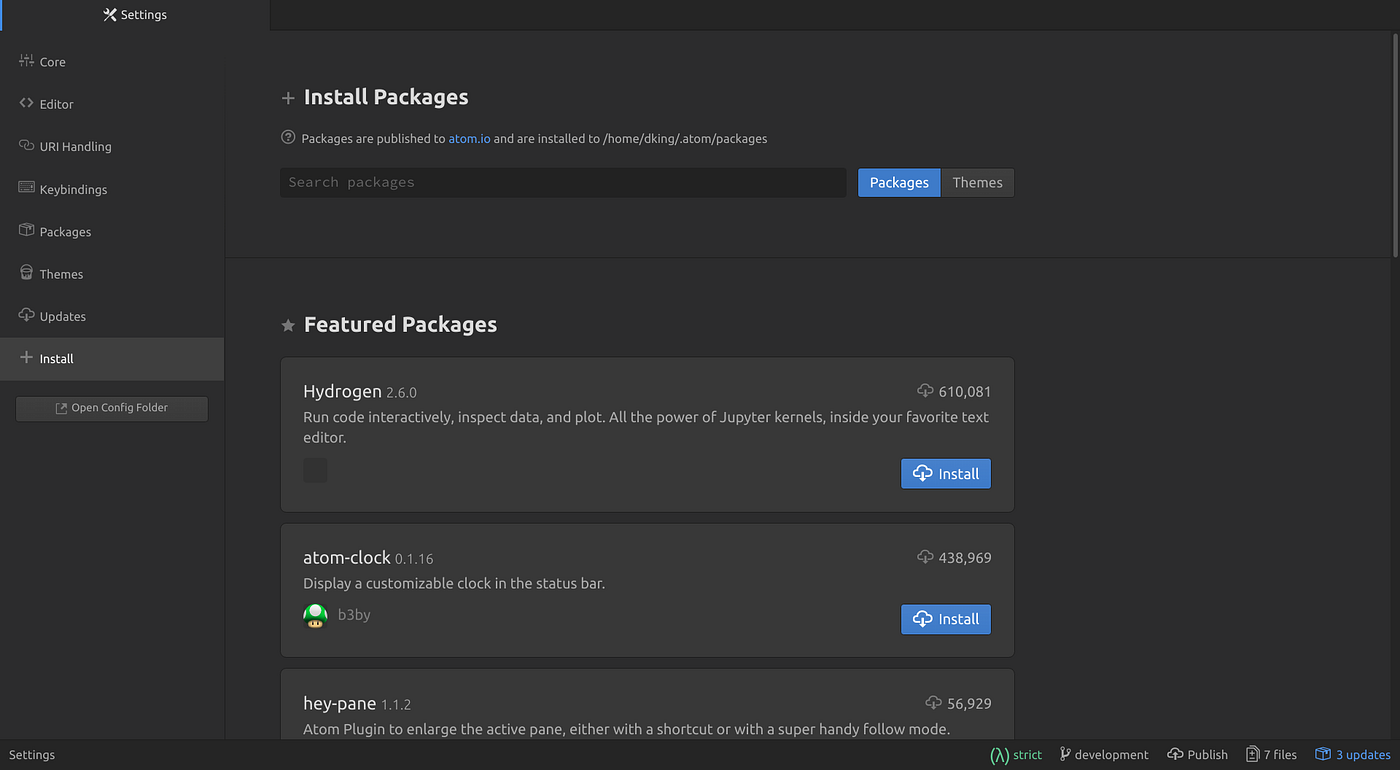Switch to the Settings tab
The width and height of the screenshot is (1400, 770).
point(135,15)
